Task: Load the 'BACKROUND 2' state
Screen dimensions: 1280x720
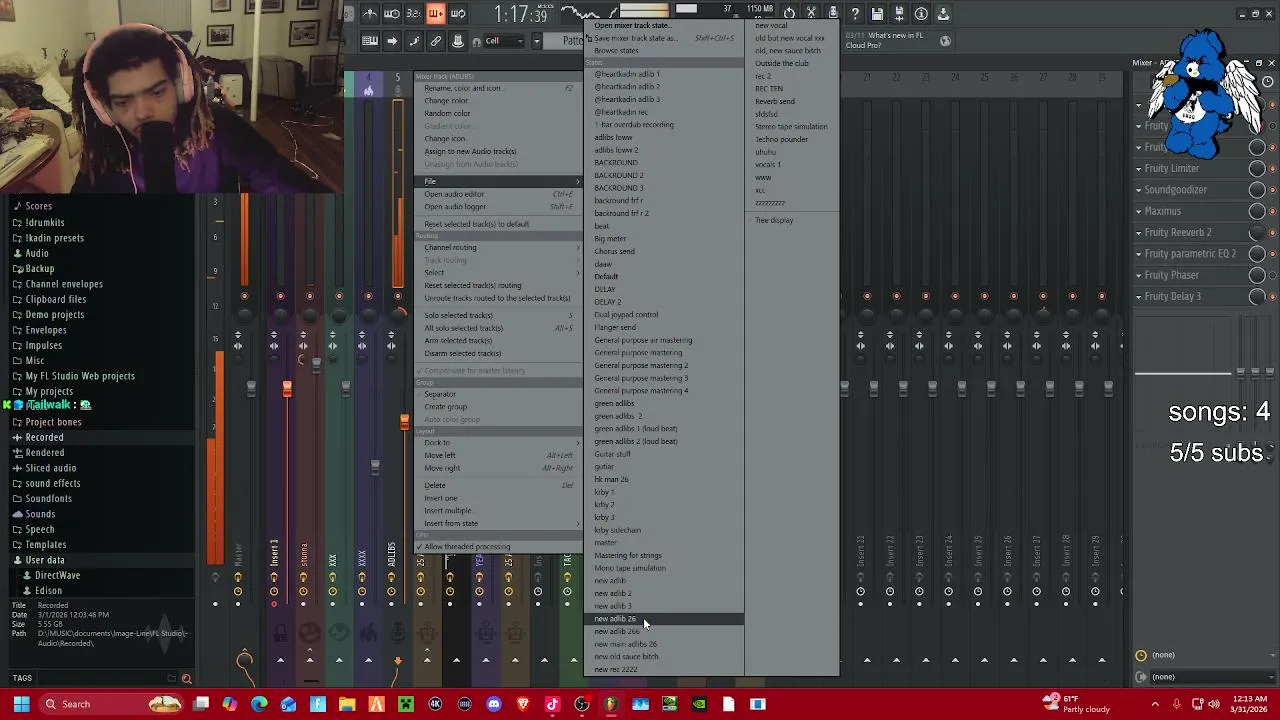Action: pyautogui.click(x=663, y=175)
